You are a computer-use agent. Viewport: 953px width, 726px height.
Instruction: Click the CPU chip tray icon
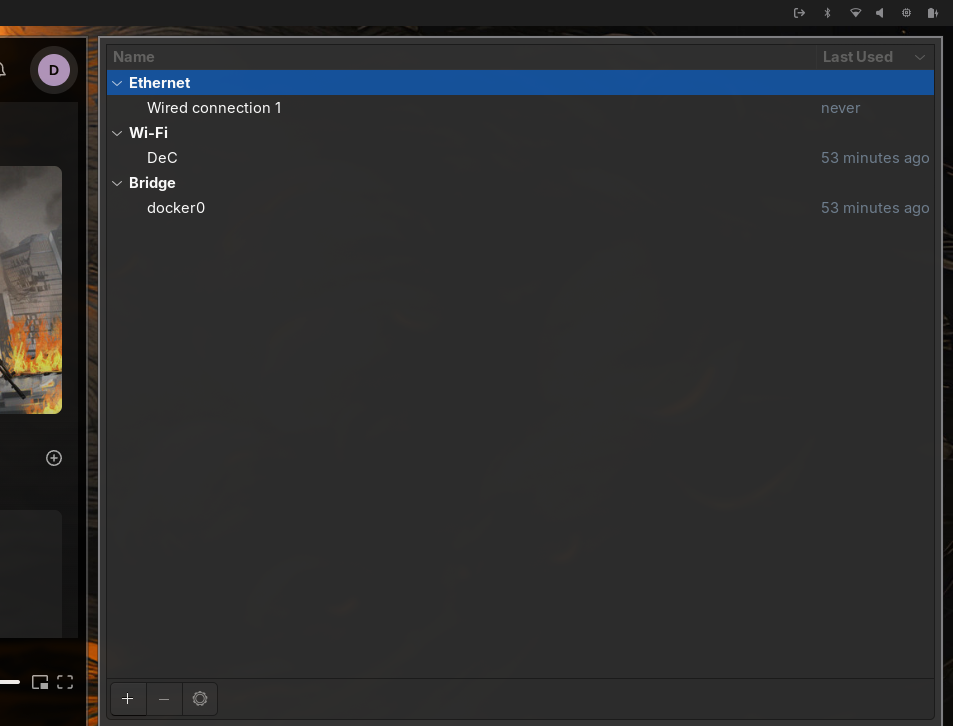pos(906,13)
